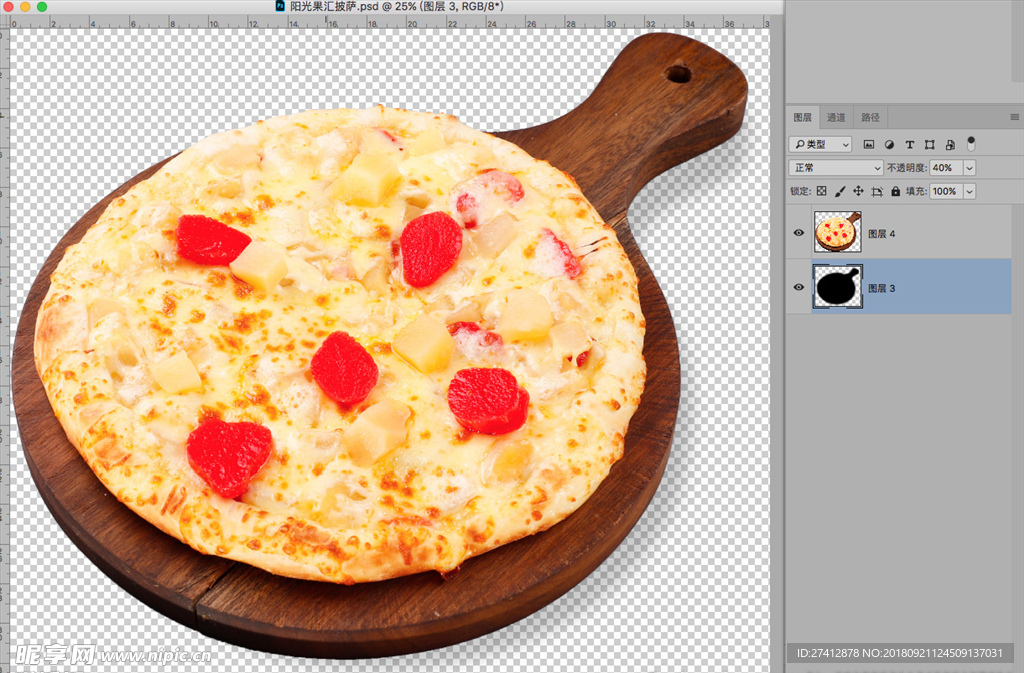
Task: Filter layers by smart object icon
Action: click(949, 145)
